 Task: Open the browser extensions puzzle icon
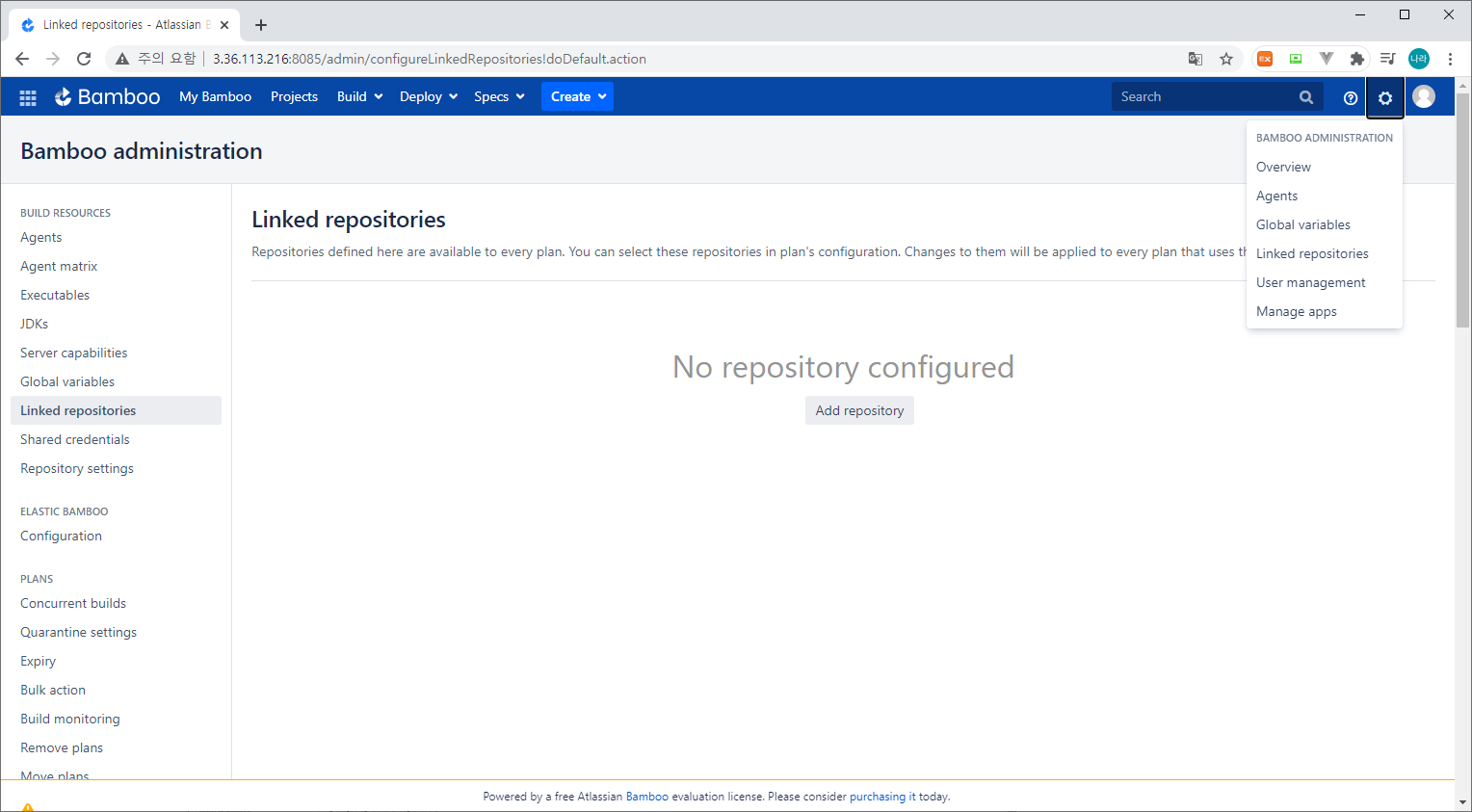[1357, 59]
